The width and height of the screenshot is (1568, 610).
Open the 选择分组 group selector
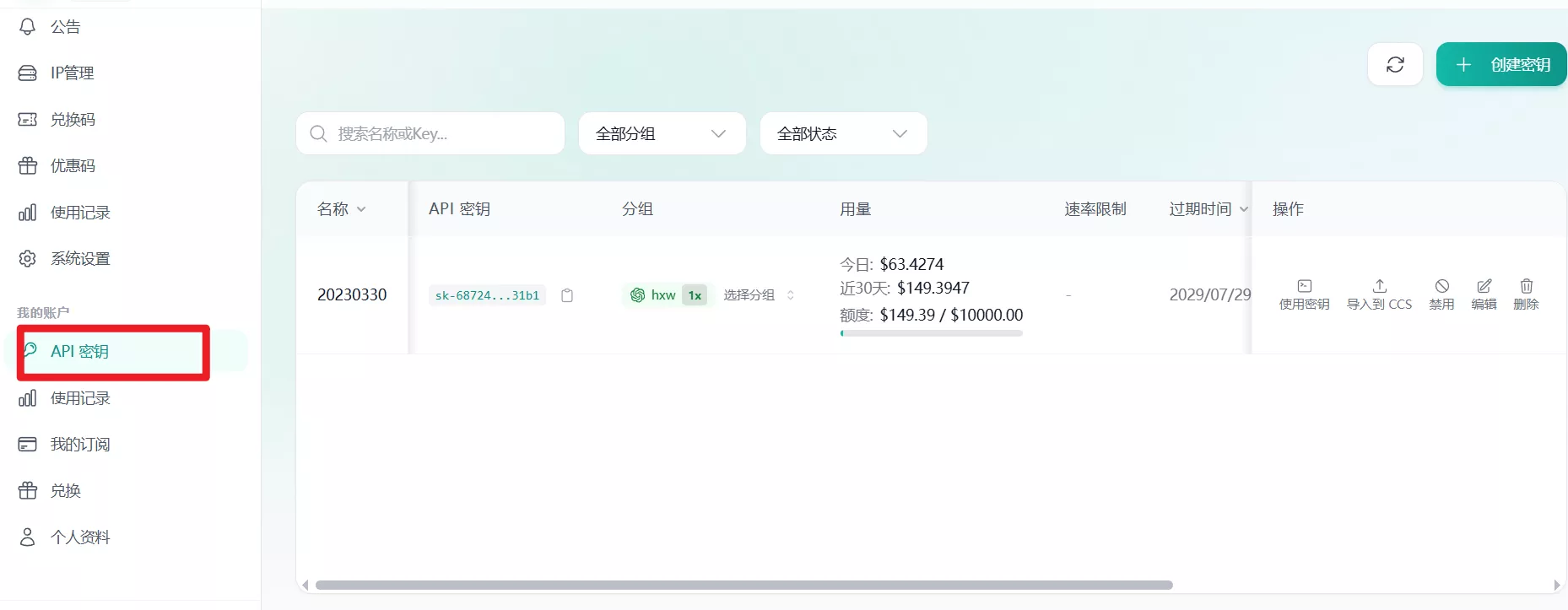tap(759, 295)
